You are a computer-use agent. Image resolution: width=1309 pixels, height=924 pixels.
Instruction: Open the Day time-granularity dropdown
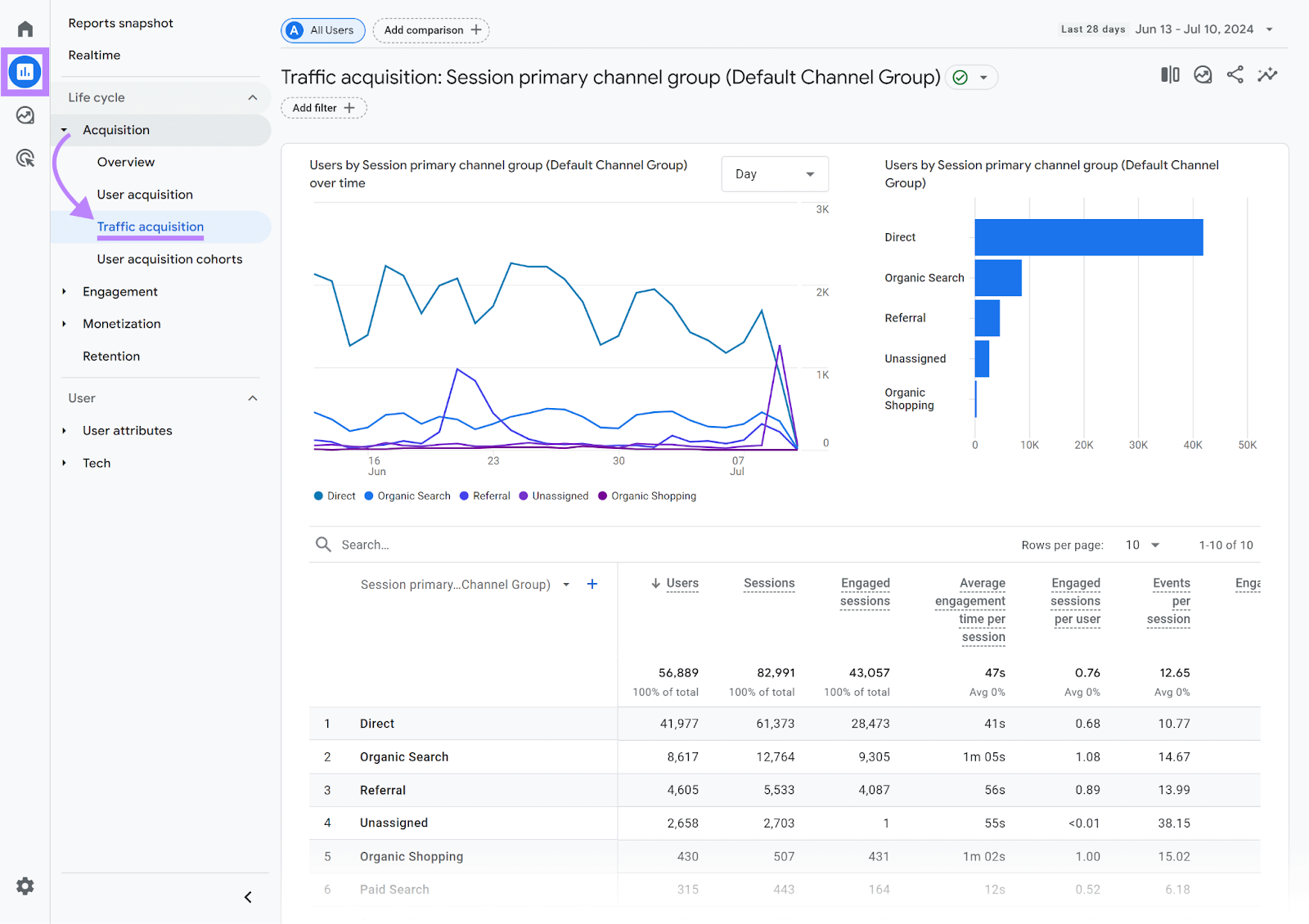[x=774, y=173]
